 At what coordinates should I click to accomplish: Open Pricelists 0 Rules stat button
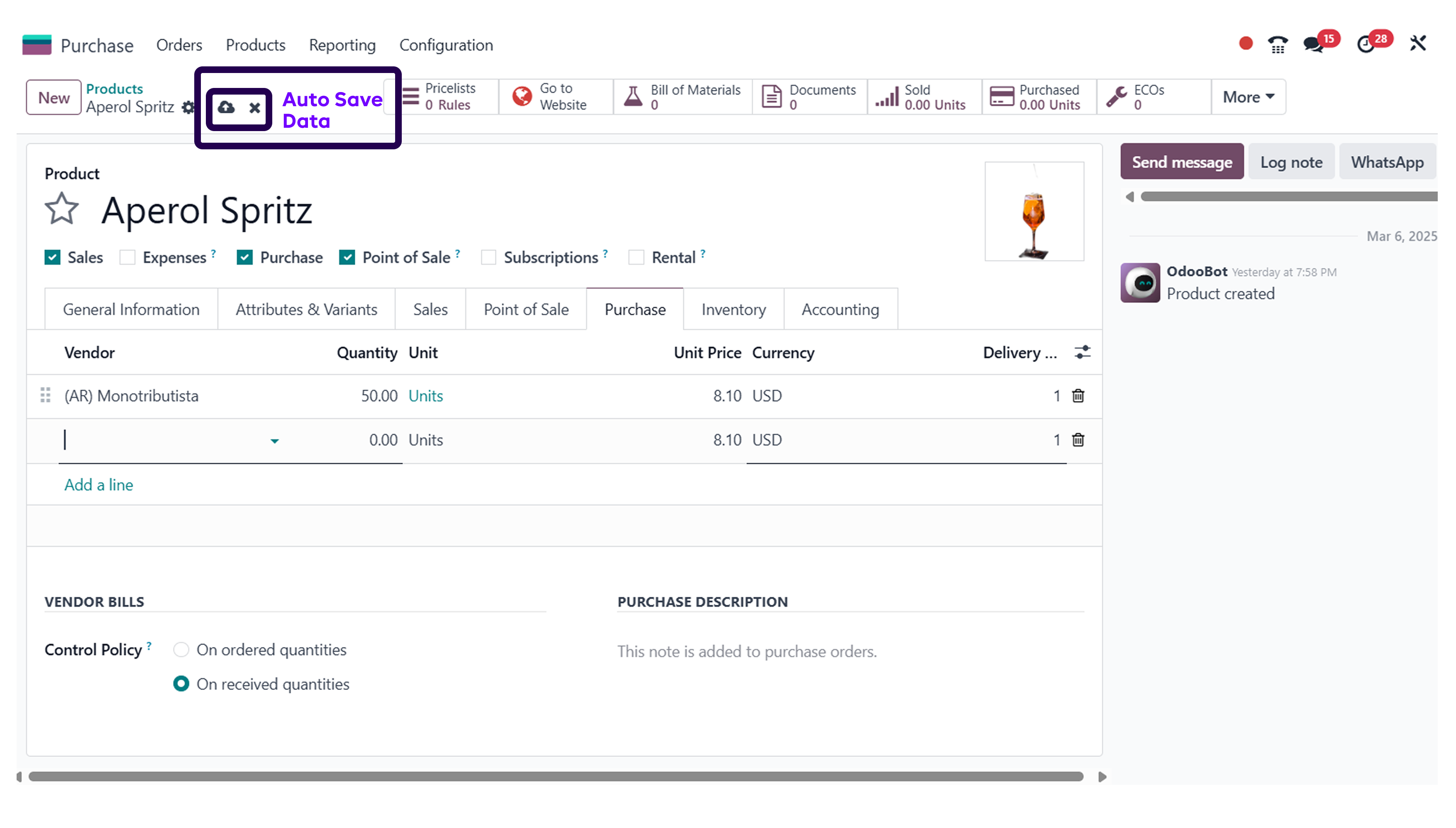point(443,97)
